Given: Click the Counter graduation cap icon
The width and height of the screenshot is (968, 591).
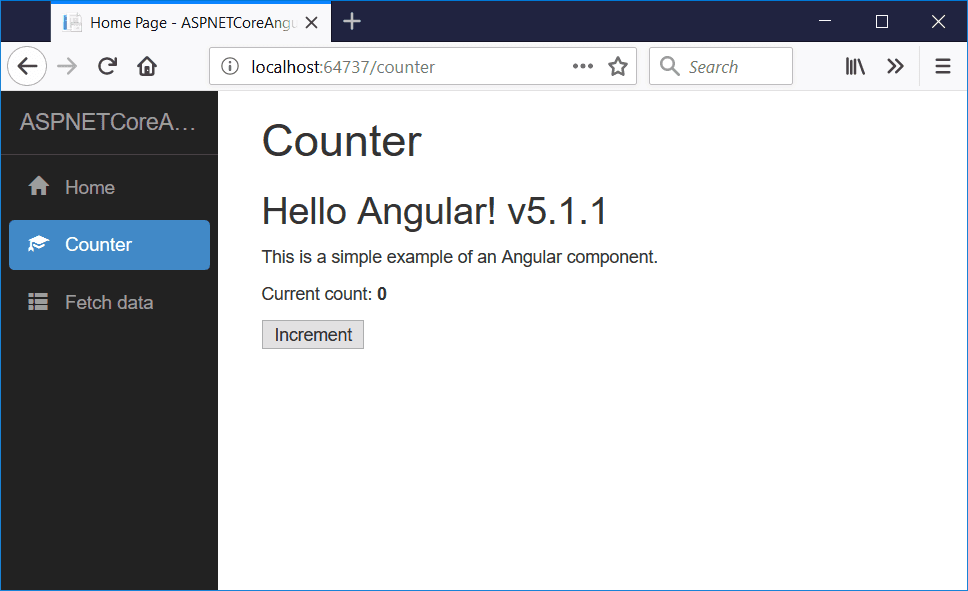Looking at the screenshot, I should 38,244.
